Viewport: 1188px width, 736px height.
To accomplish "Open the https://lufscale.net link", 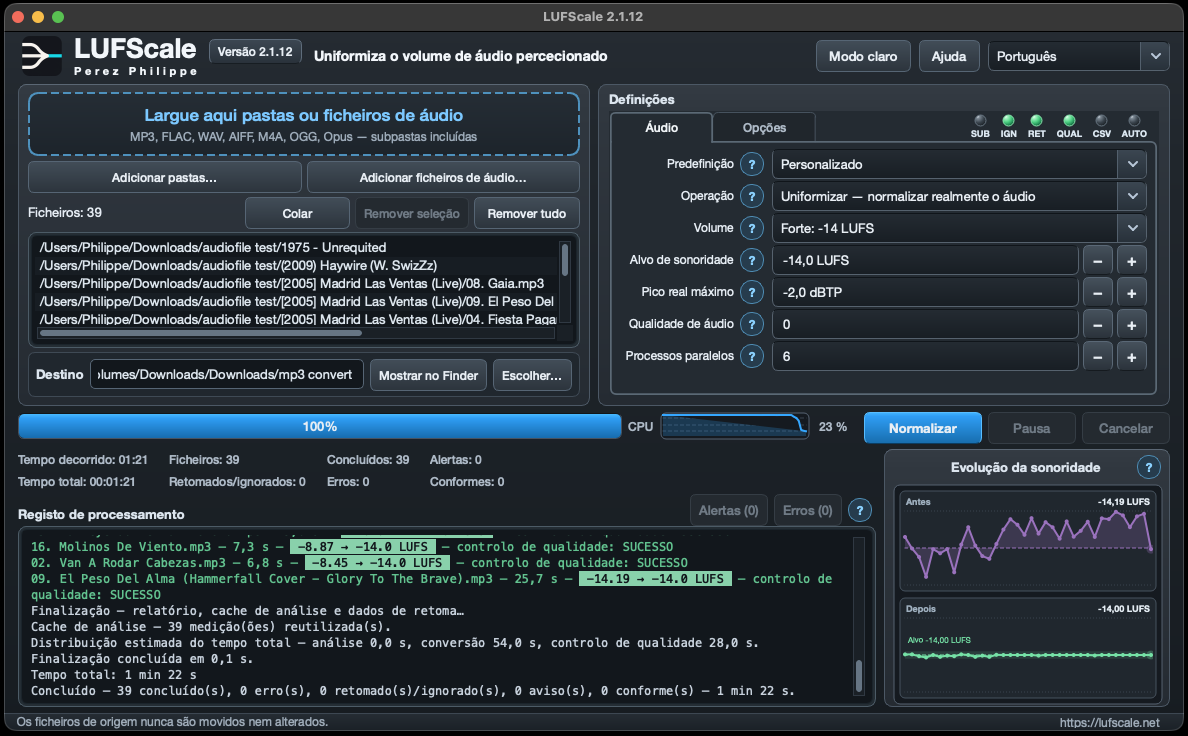I will tap(1109, 722).
